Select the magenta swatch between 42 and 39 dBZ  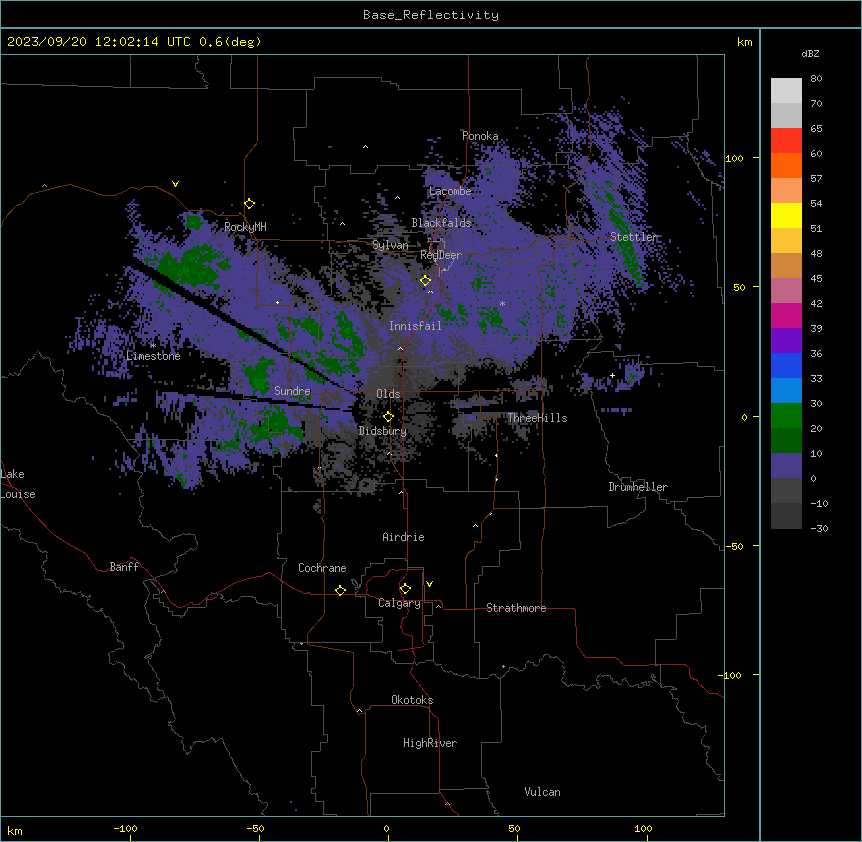786,315
